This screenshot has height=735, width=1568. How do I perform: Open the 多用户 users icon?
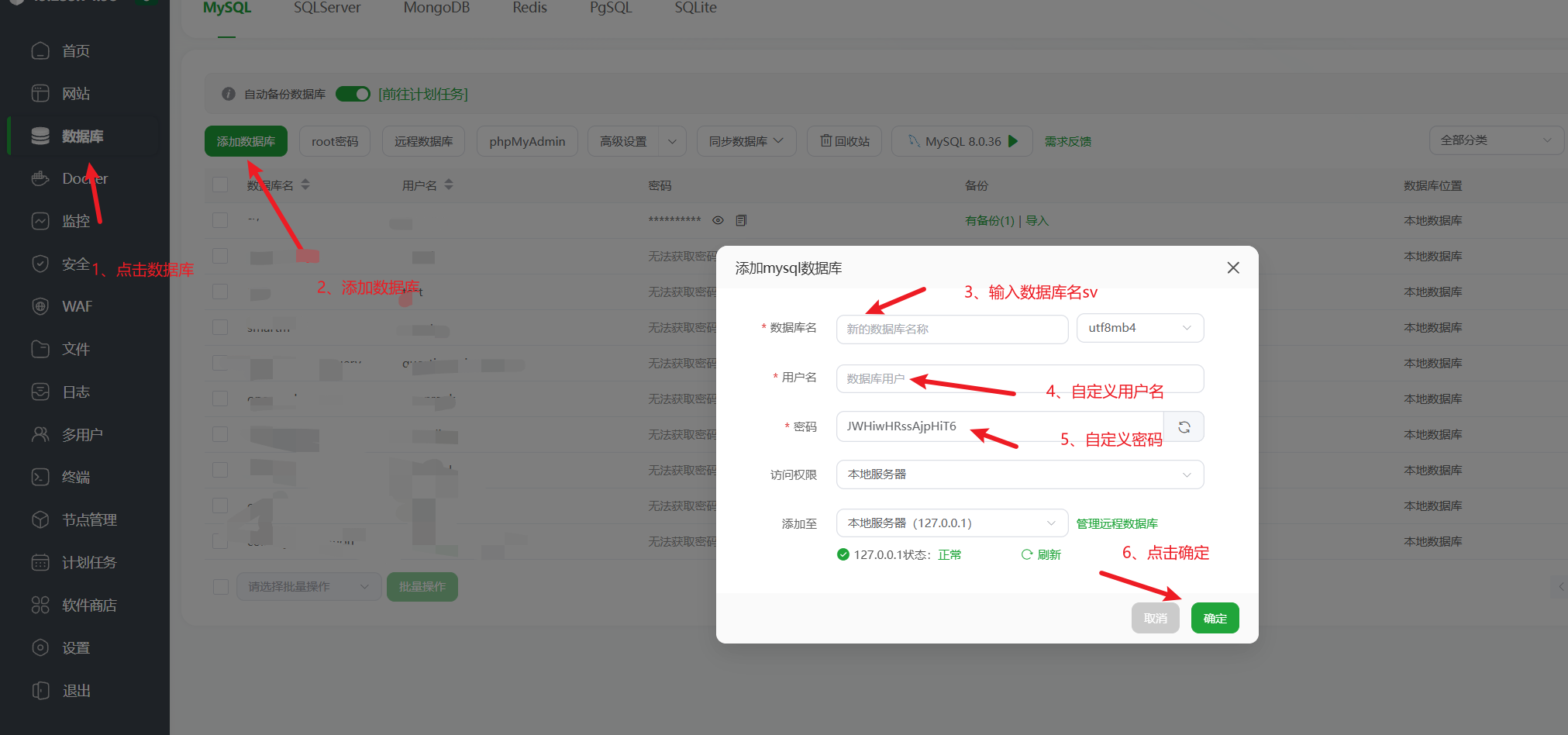tap(40, 435)
